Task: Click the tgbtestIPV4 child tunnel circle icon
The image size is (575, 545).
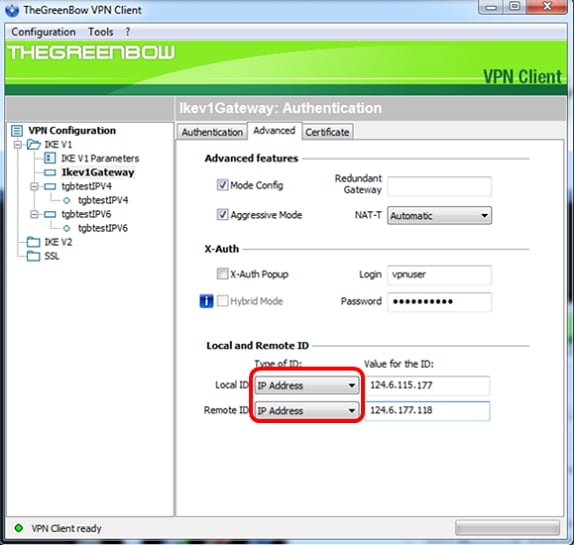Action: tap(66, 200)
